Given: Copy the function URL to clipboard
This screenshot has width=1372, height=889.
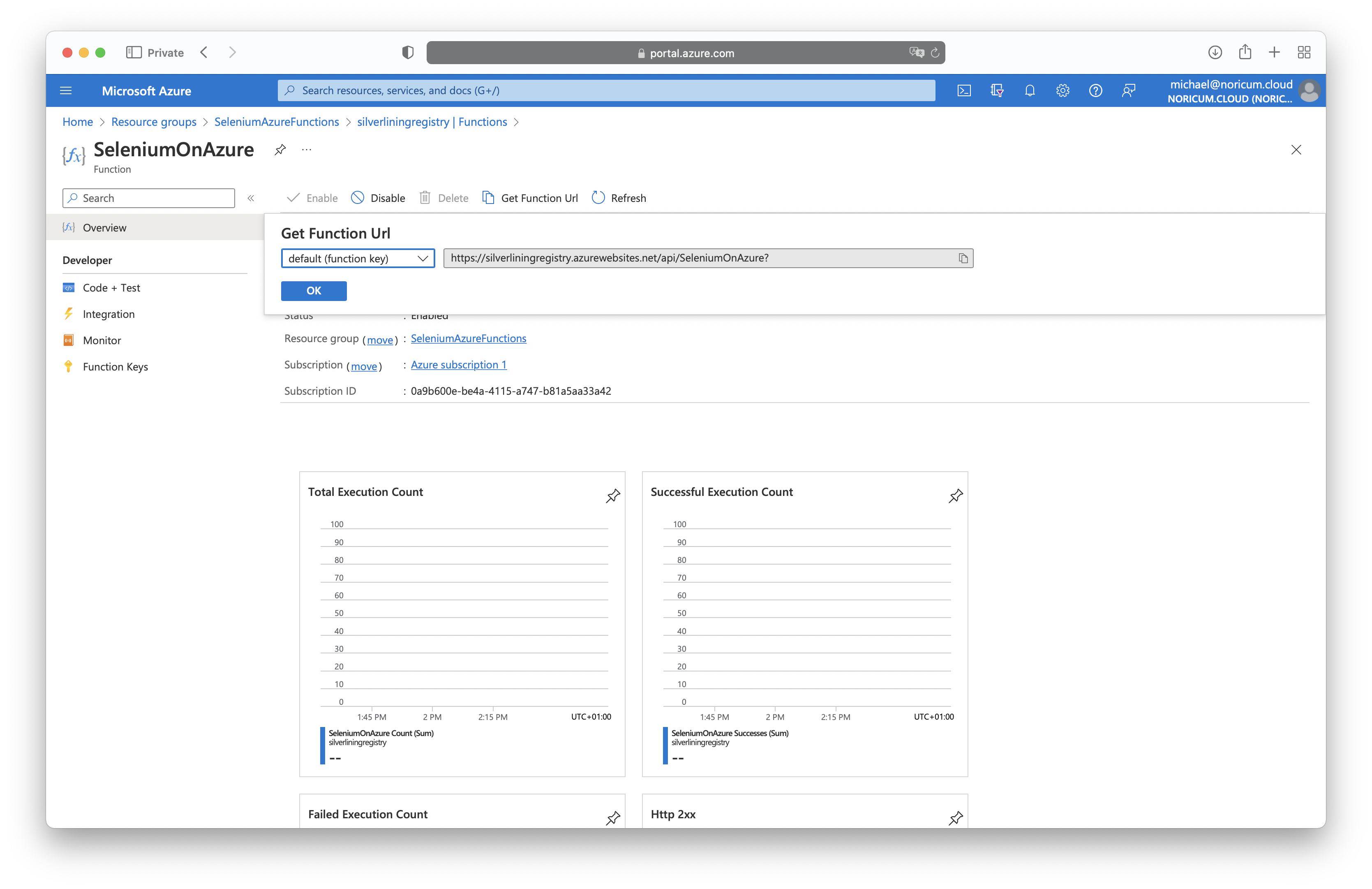Looking at the screenshot, I should tap(963, 258).
